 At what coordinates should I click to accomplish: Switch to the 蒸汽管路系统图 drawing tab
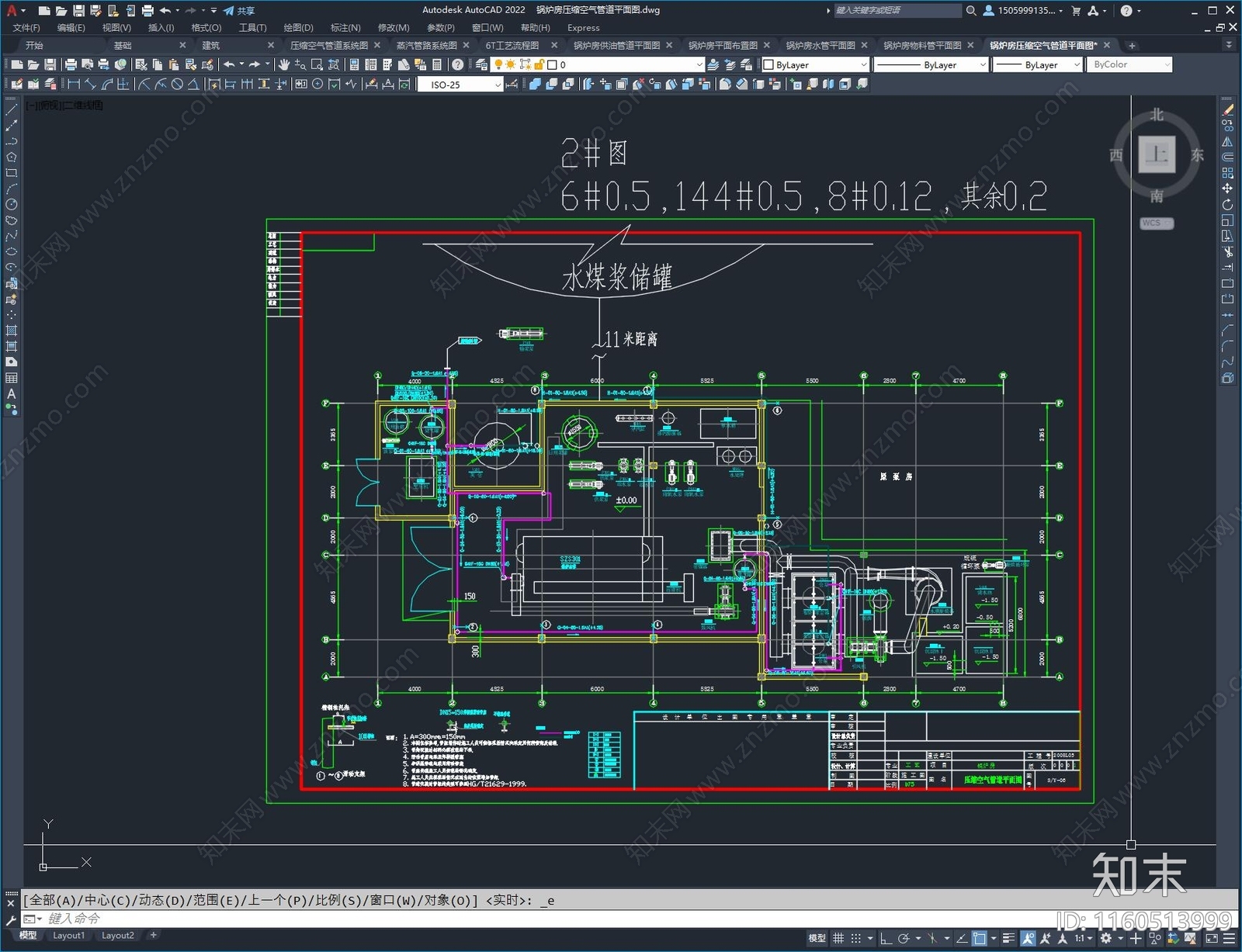coord(426,45)
